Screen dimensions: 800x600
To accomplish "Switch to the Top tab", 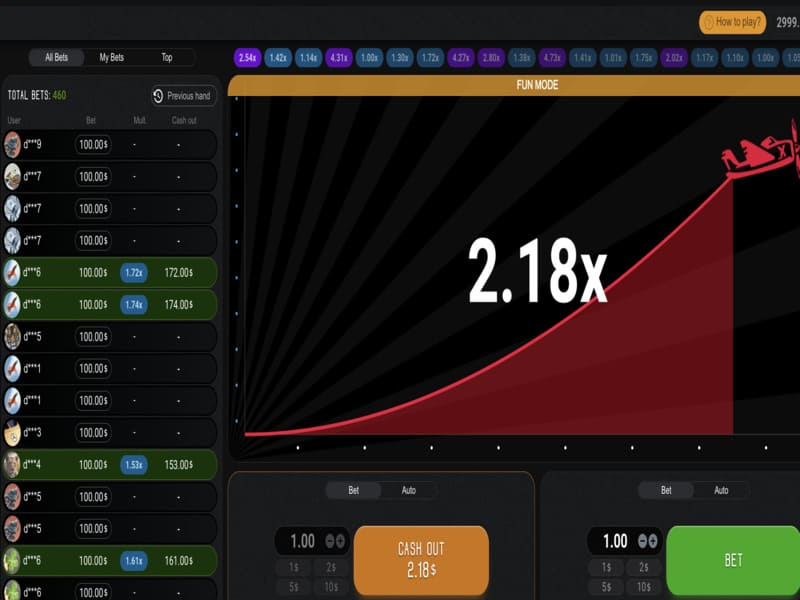I will coord(167,57).
